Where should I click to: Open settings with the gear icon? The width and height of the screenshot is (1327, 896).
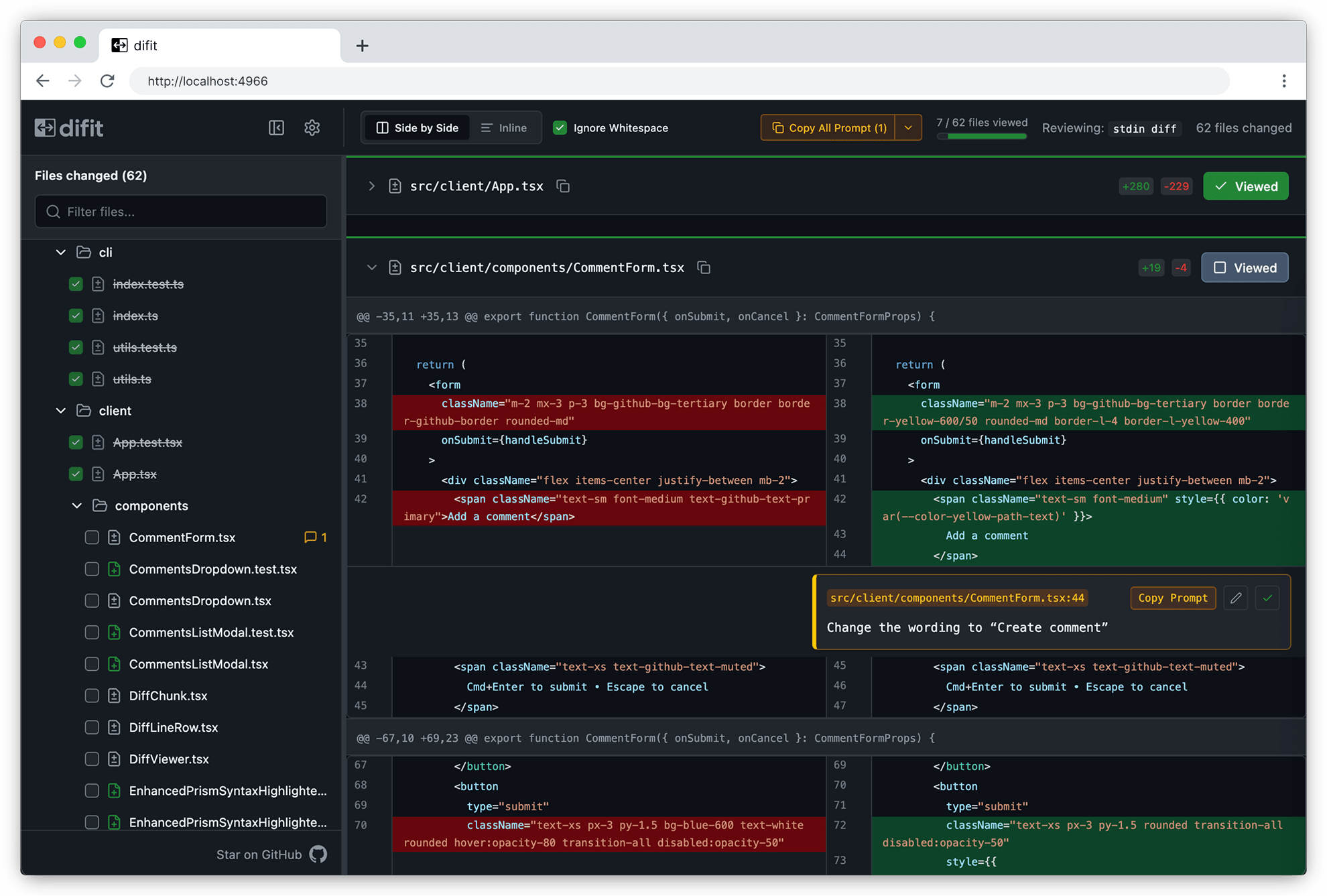point(312,127)
